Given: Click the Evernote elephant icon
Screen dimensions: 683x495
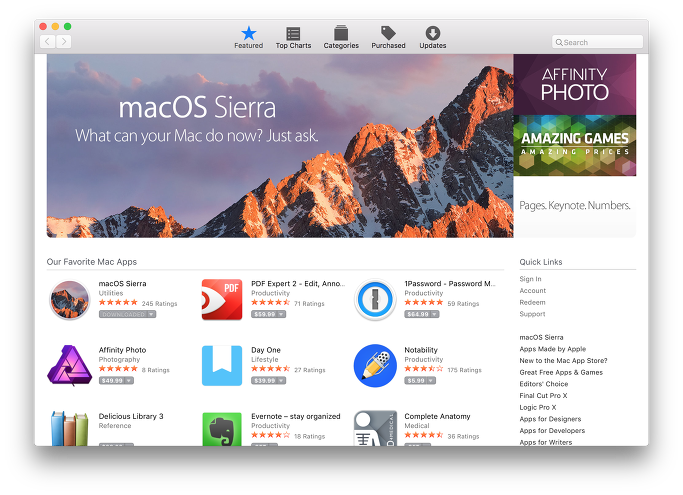Looking at the screenshot, I should point(222,429).
